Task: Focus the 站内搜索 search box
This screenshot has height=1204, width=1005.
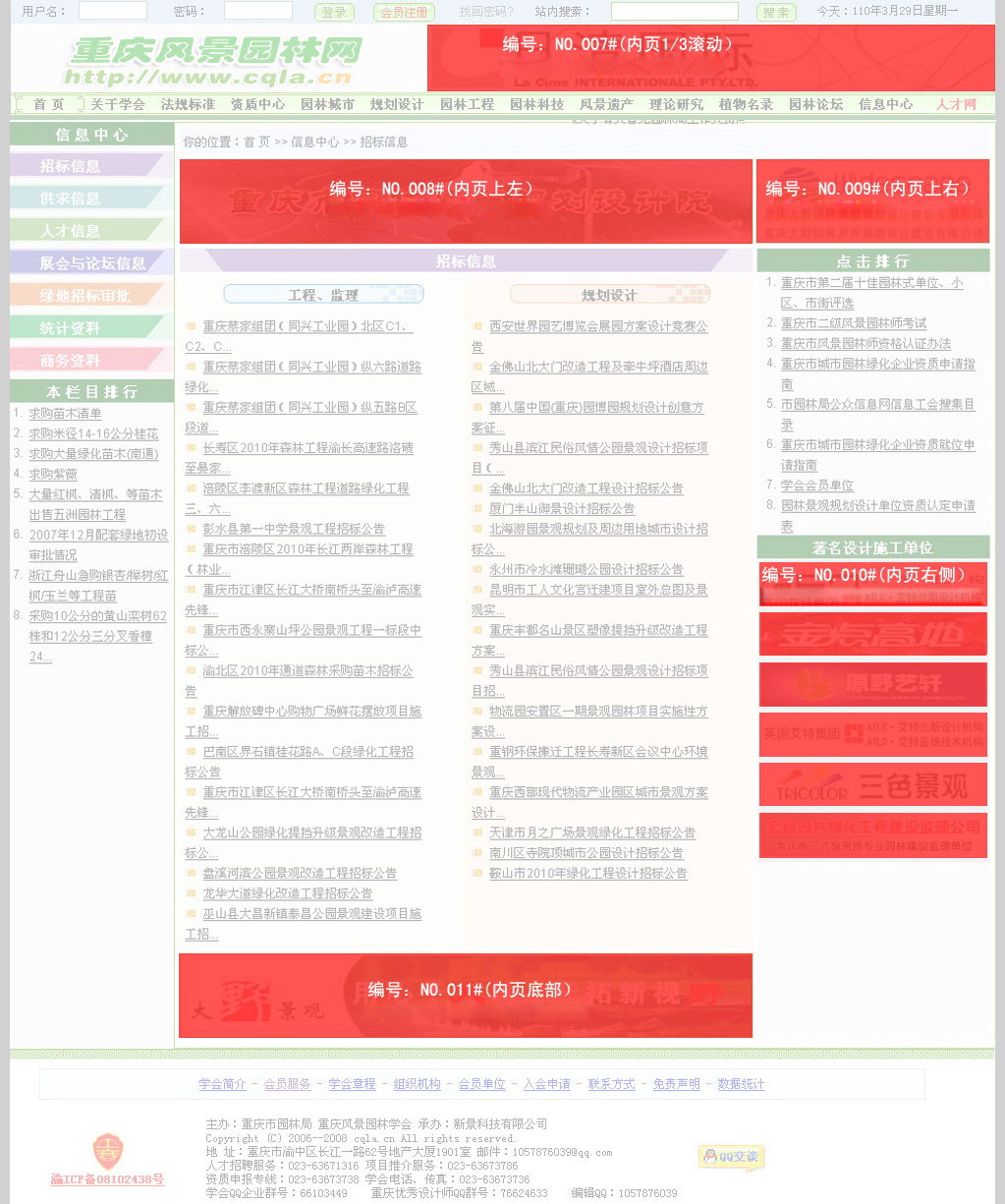Action: (675, 11)
